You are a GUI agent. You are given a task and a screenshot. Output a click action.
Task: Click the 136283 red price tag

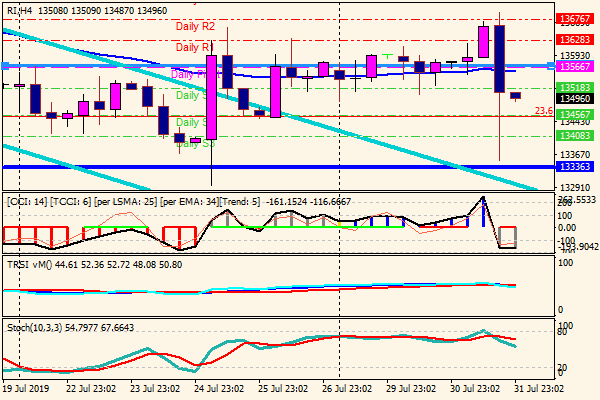click(574, 40)
